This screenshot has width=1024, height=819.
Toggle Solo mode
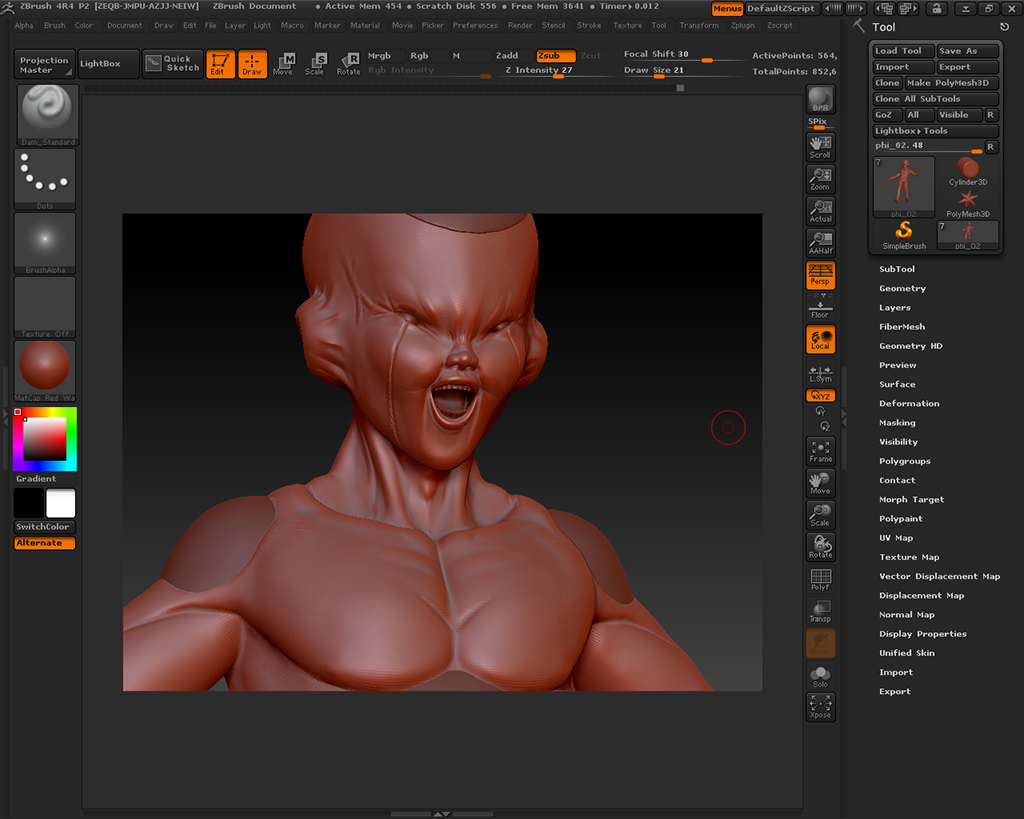820,676
